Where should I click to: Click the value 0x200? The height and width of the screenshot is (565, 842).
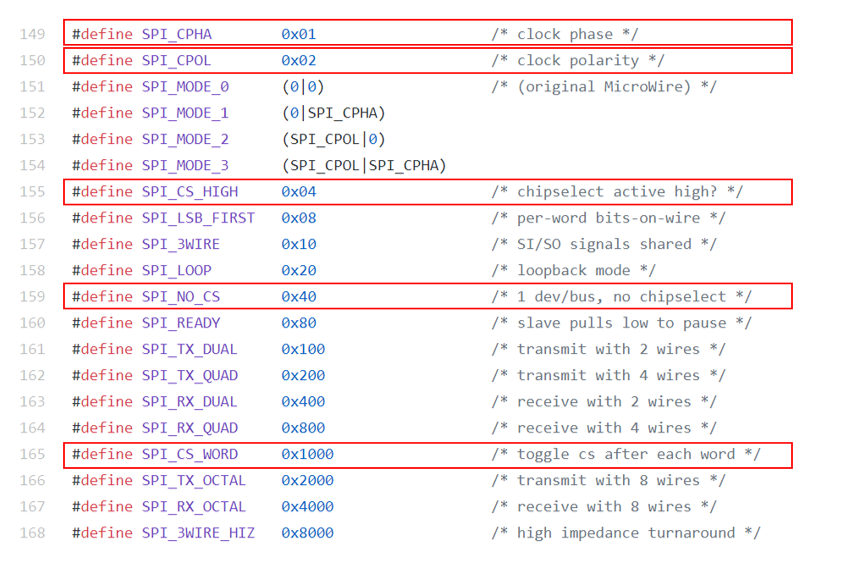(303, 376)
